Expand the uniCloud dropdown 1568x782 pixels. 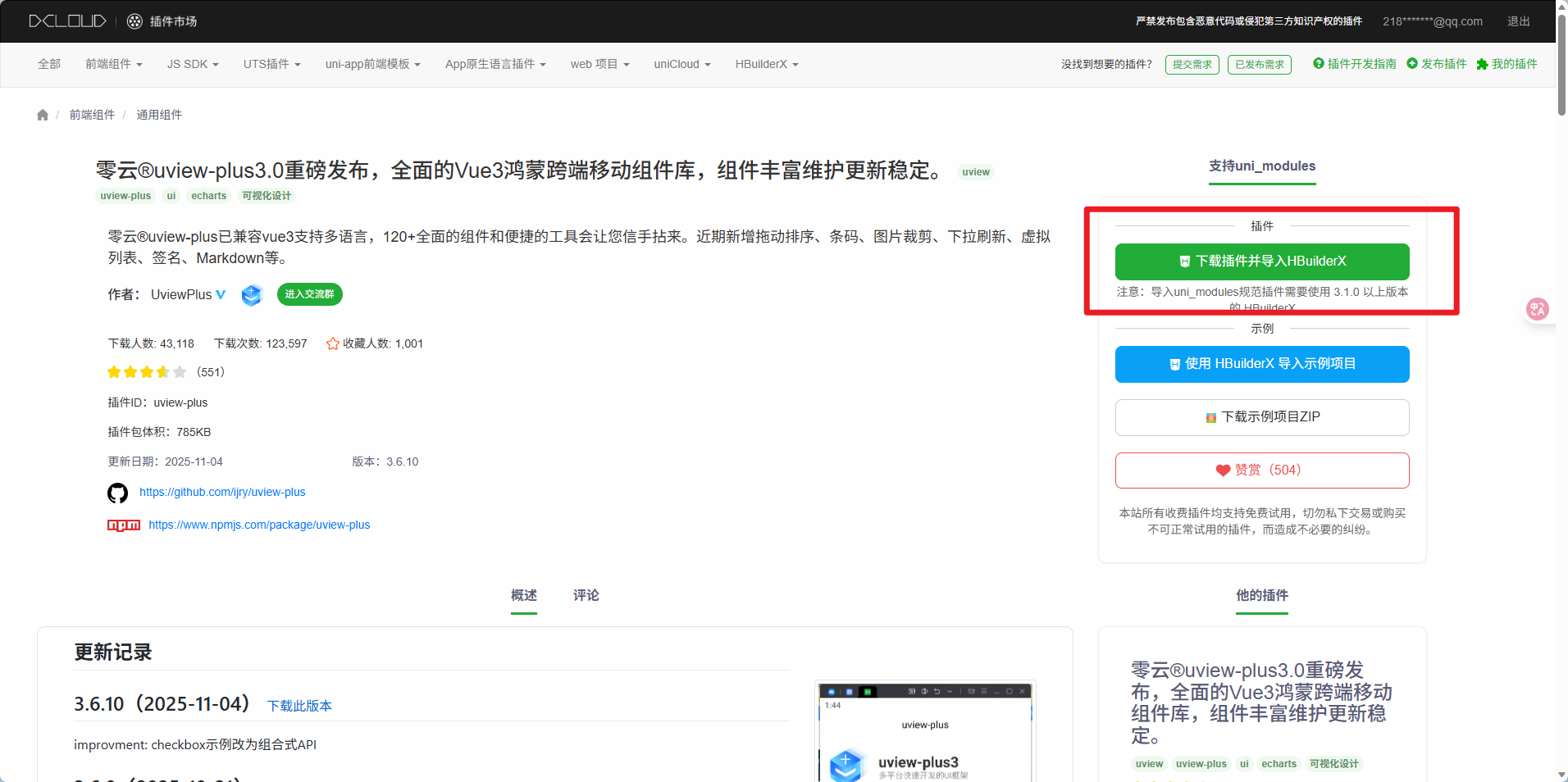click(682, 64)
